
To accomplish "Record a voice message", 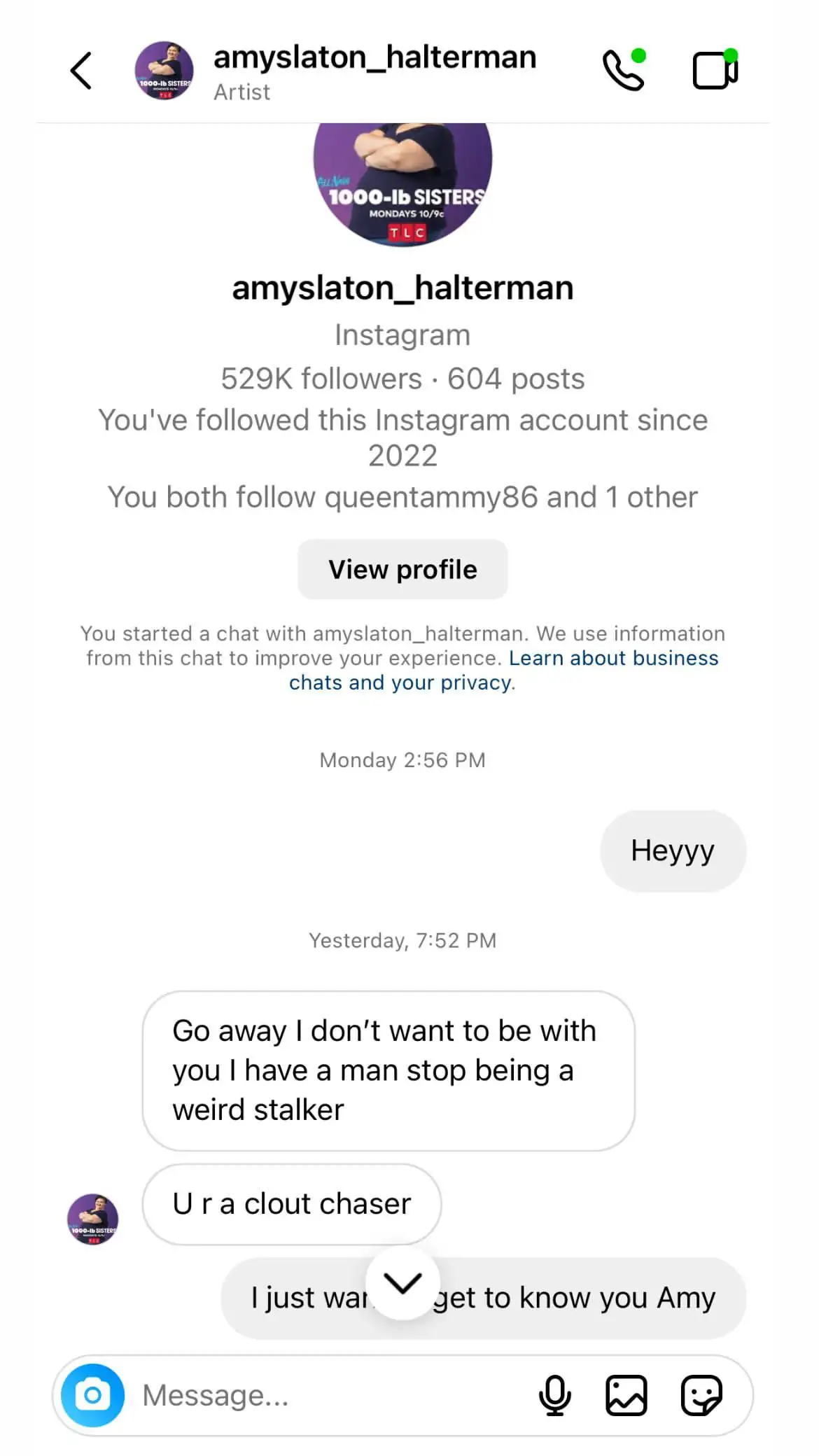I will [x=554, y=1394].
